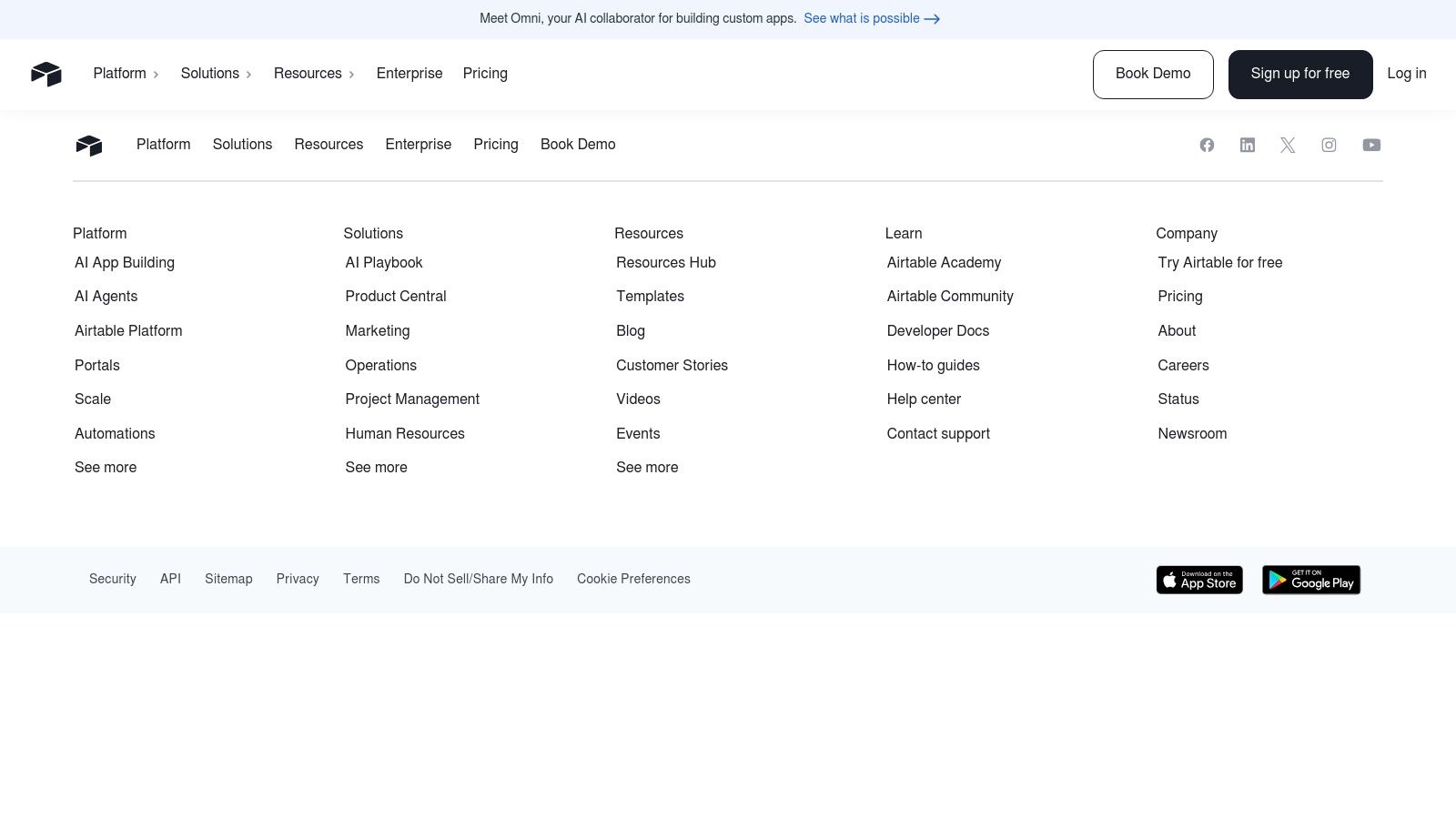This screenshot has height=819, width=1456.
Task: Select Resources in the footer nav bar
Action: tap(329, 145)
